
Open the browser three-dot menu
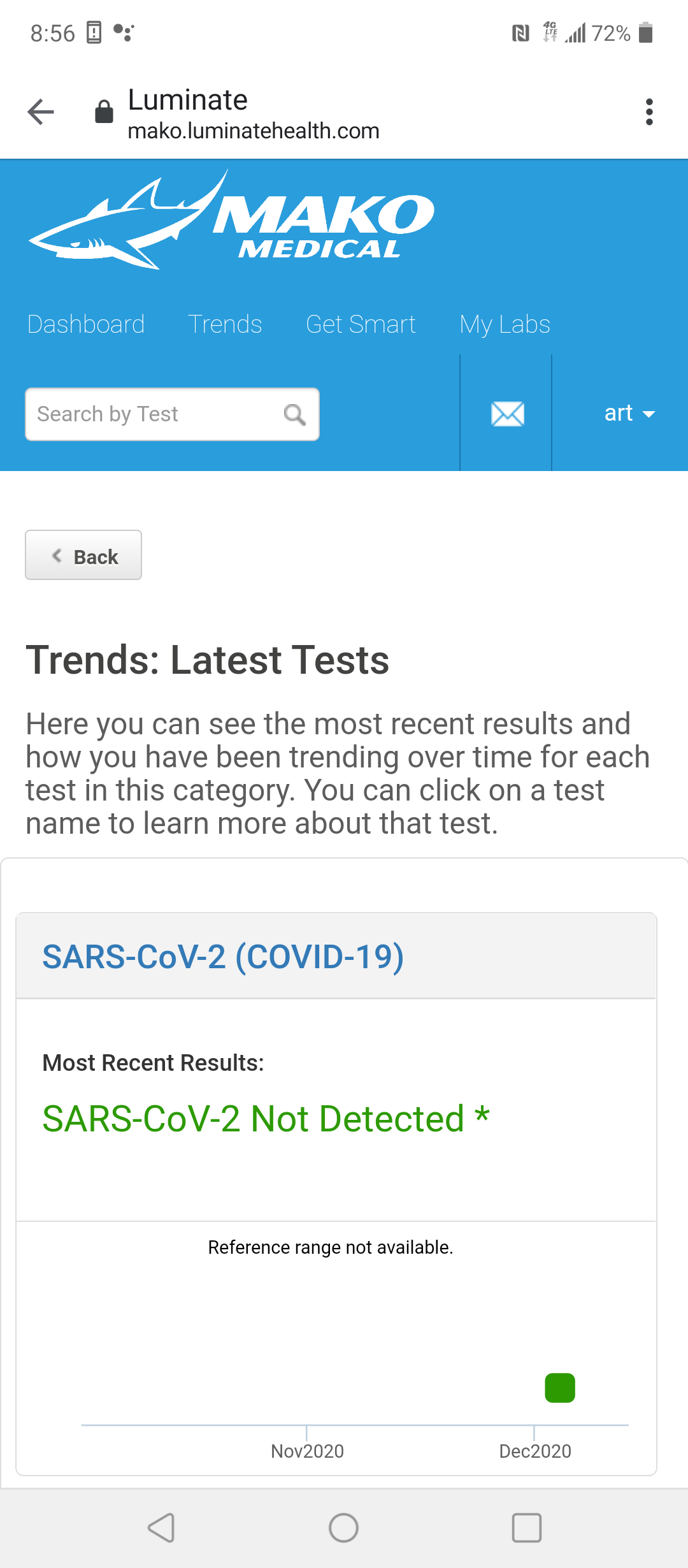point(649,112)
